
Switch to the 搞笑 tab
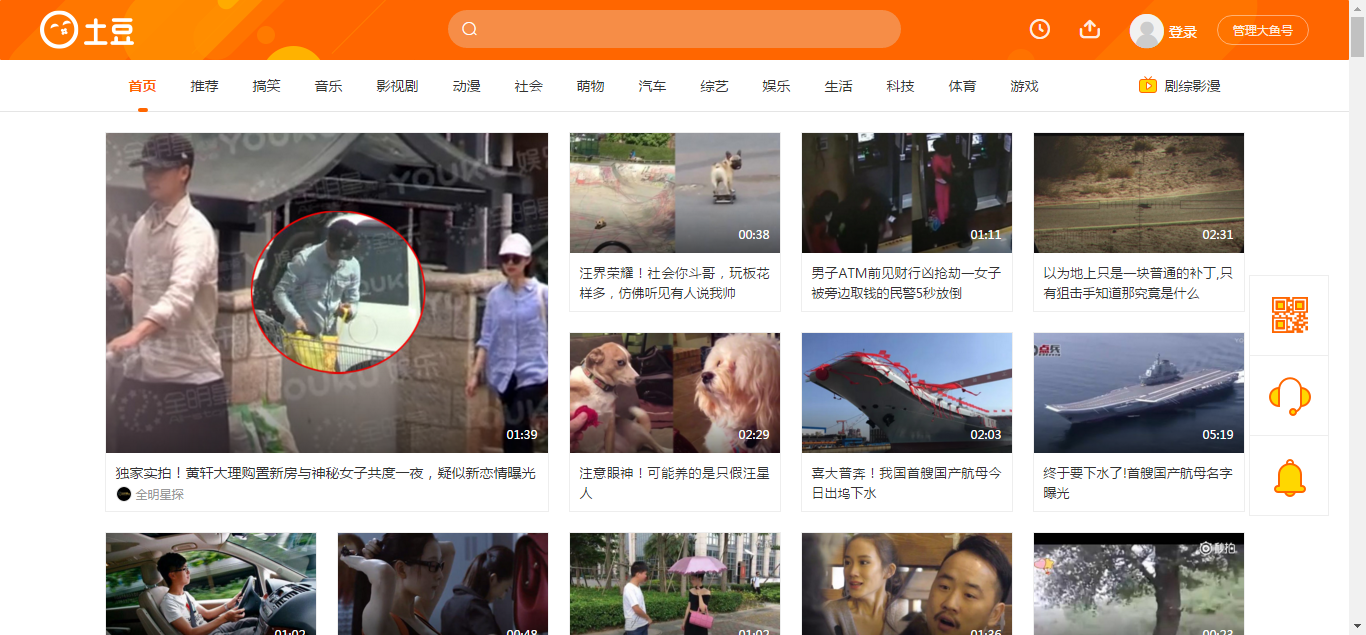267,86
